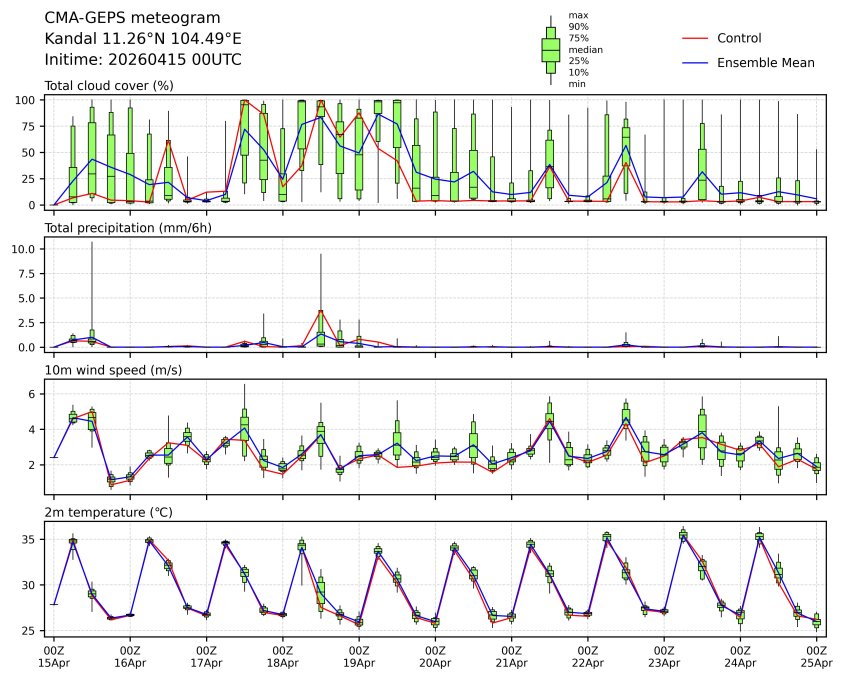Image resolution: width=844 pixels, height=680 pixels.
Task: Click the 00Z 20Apr x-axis tick label
Action: (435, 656)
